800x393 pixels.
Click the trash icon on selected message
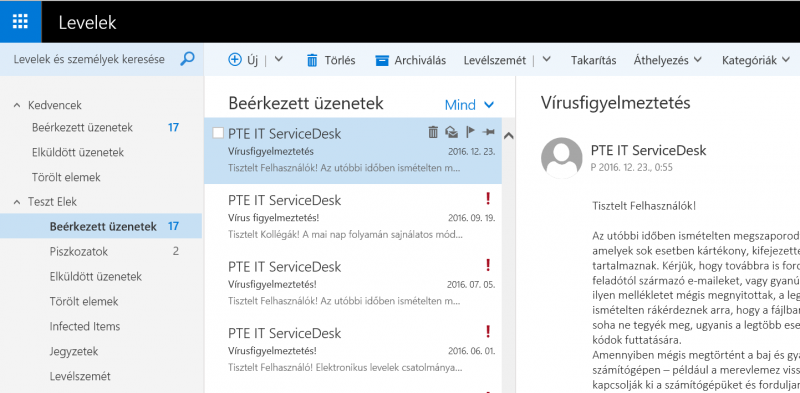433,133
